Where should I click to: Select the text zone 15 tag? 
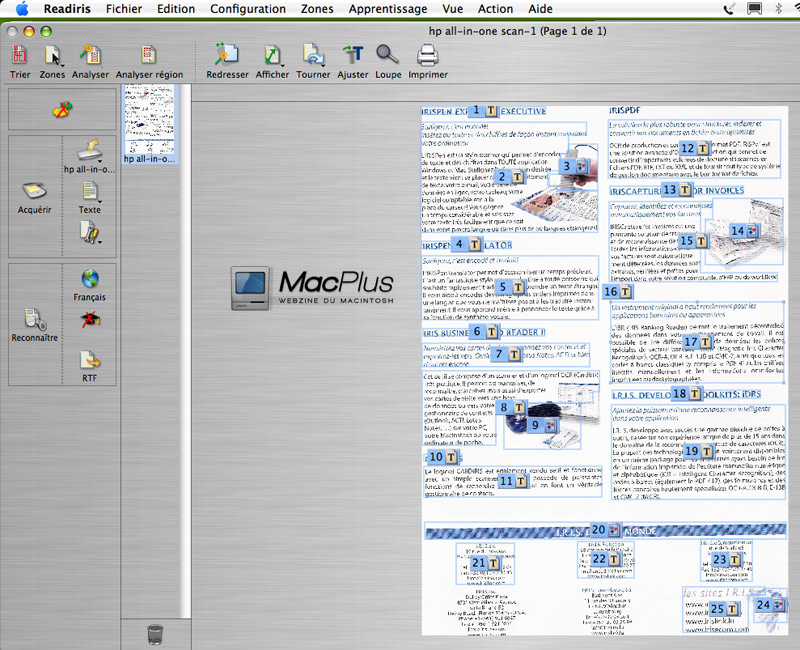coord(694,240)
